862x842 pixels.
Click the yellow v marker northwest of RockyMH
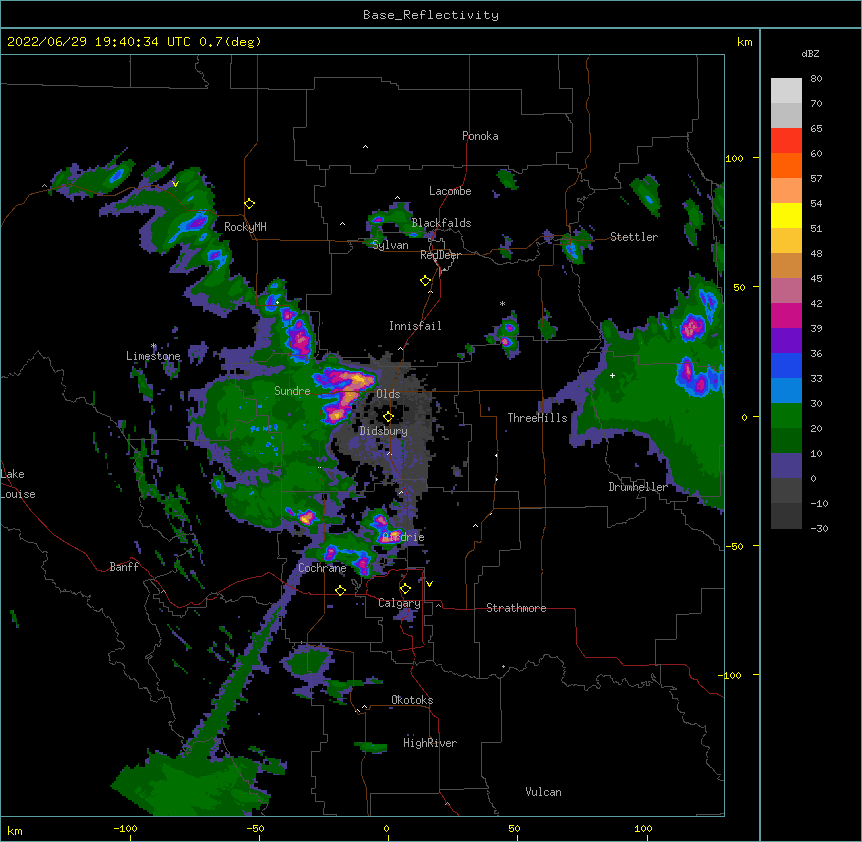(175, 184)
